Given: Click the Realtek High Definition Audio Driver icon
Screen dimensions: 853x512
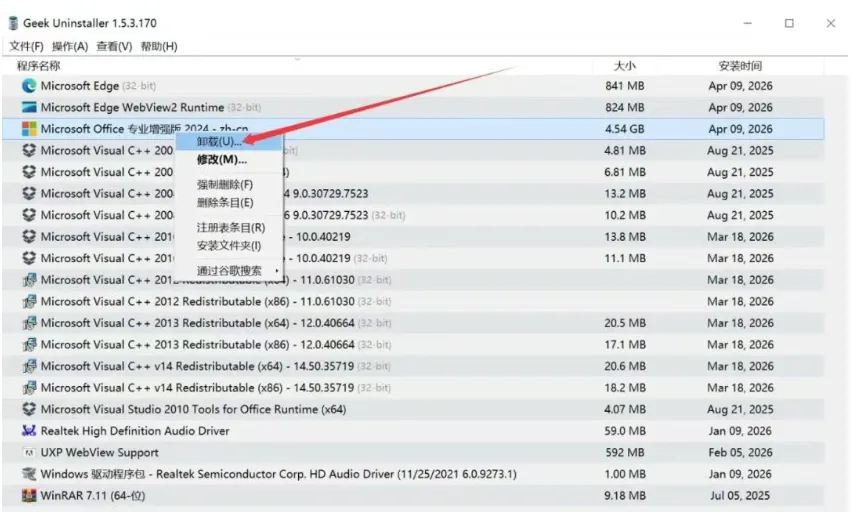Looking at the screenshot, I should coord(29,431).
